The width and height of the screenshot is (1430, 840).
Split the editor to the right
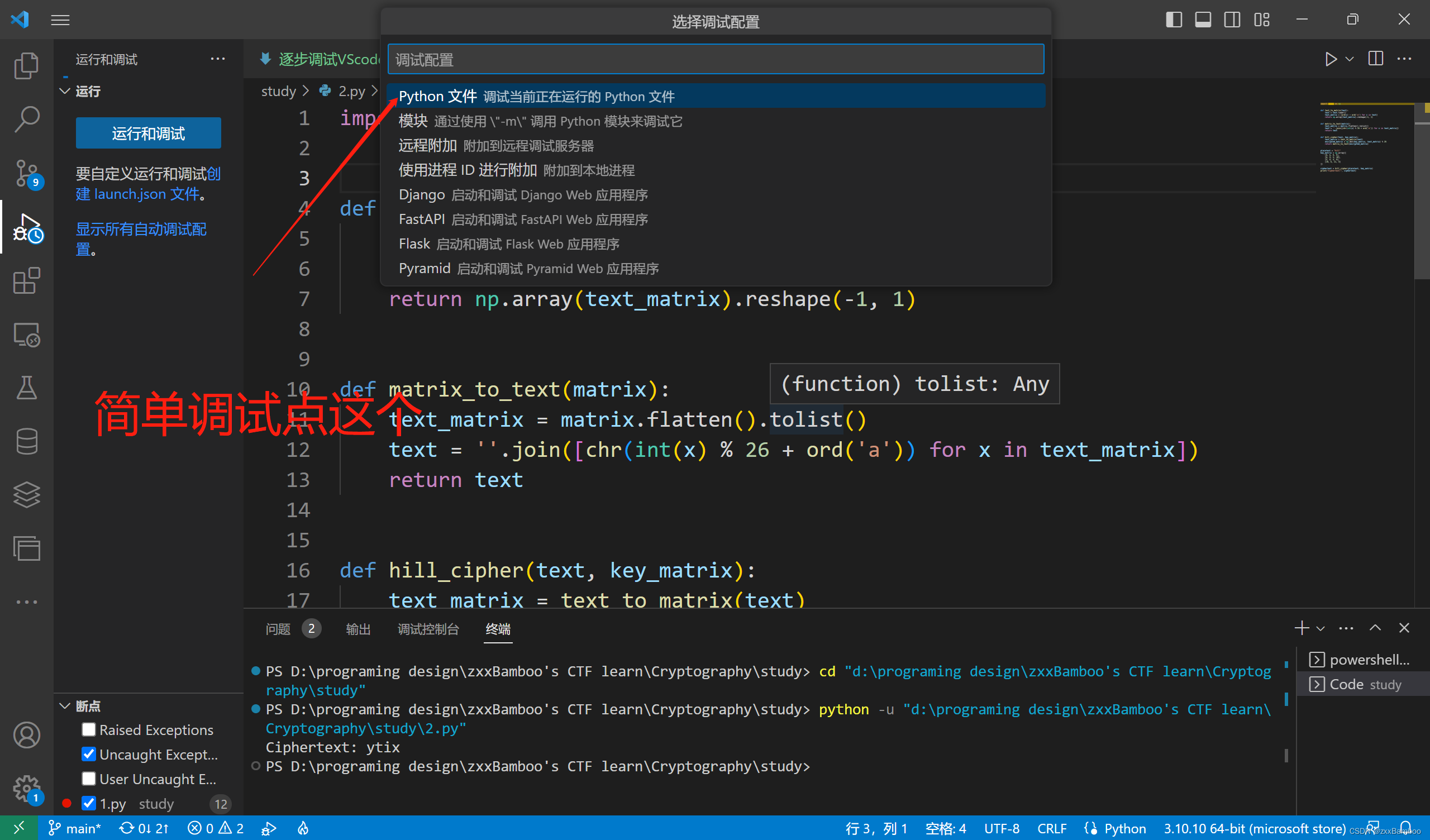point(1375,59)
